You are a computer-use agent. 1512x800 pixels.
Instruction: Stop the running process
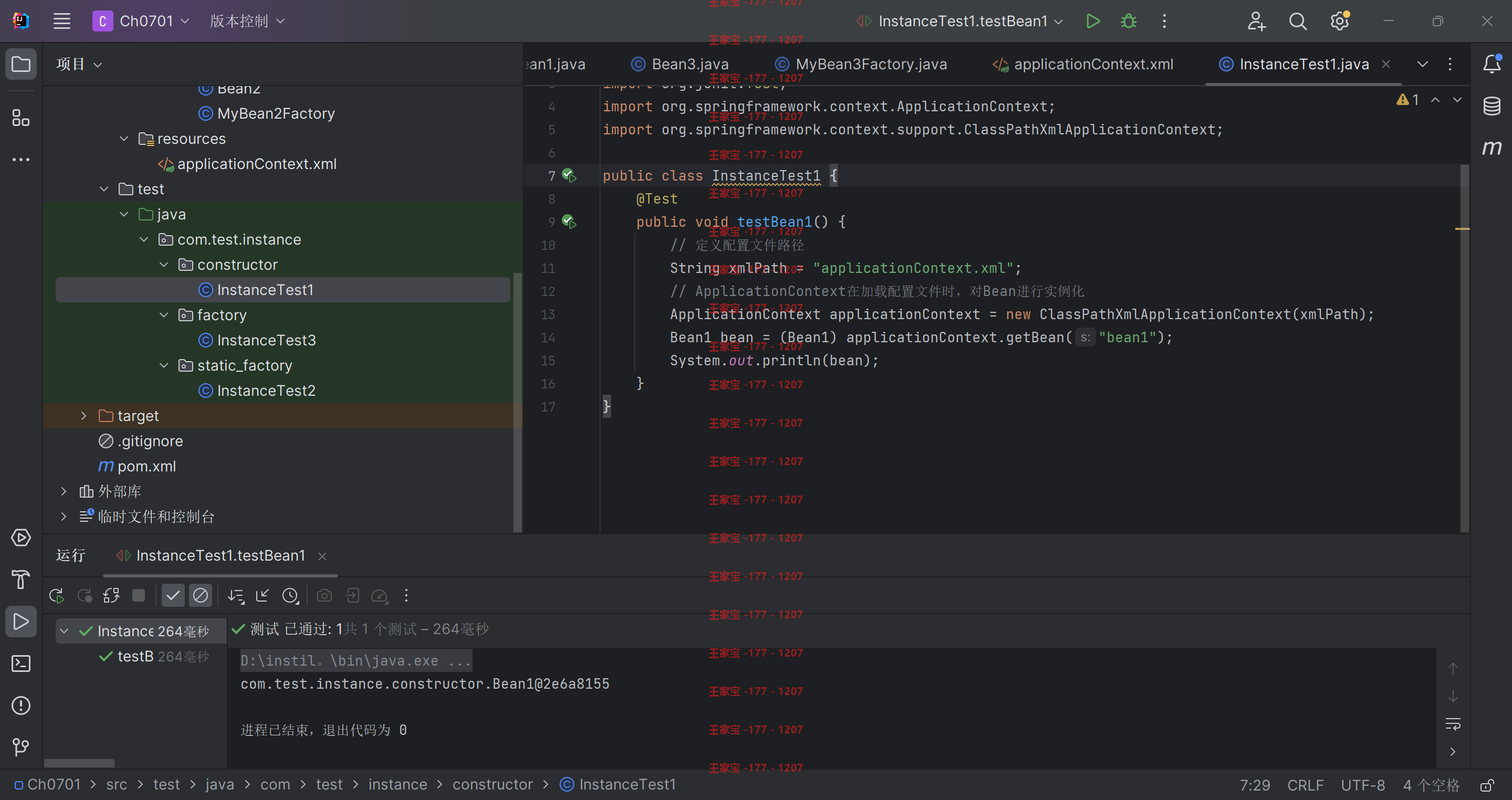click(x=139, y=596)
